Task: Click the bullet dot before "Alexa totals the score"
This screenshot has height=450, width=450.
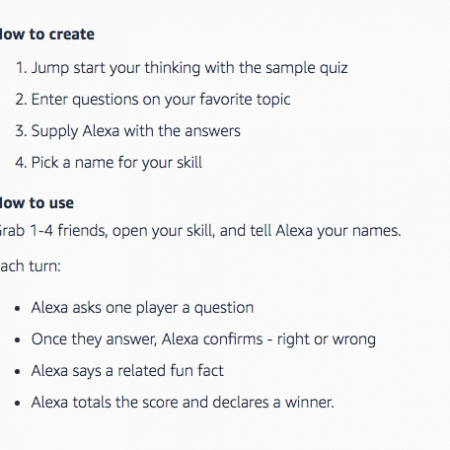Action: (x=18, y=403)
